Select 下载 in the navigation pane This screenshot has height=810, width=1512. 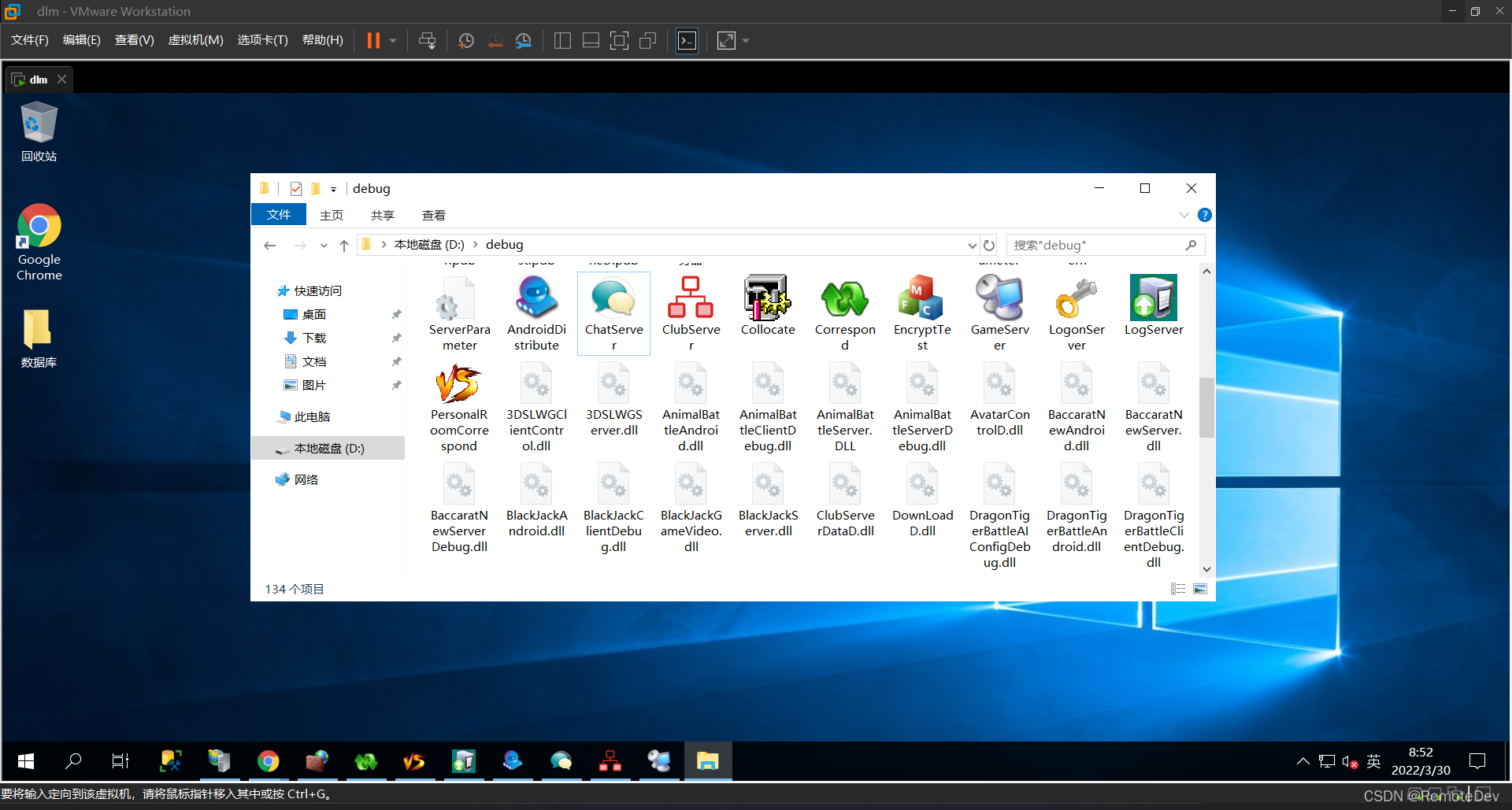point(314,338)
